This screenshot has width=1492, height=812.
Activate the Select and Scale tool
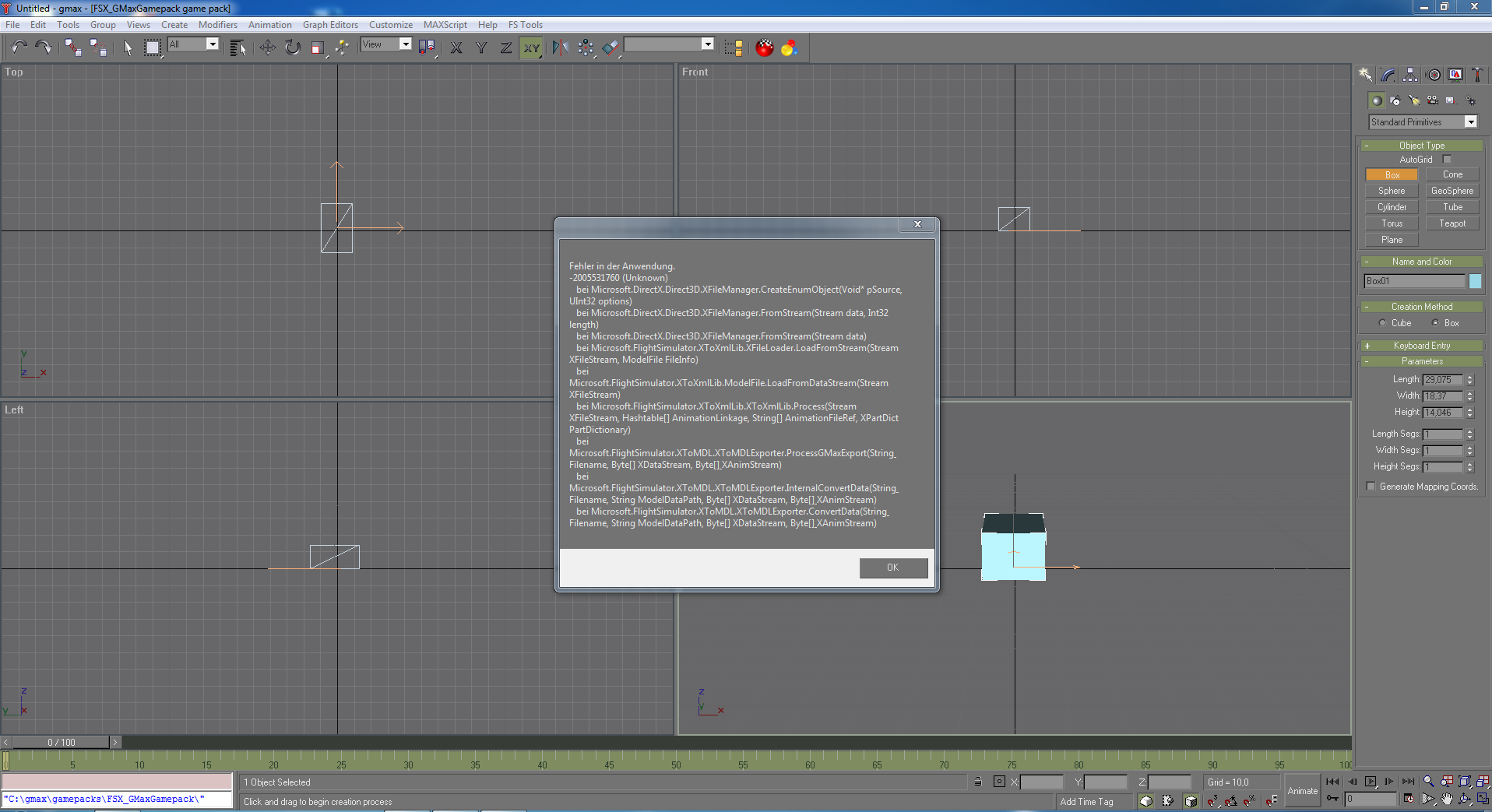tap(317, 47)
